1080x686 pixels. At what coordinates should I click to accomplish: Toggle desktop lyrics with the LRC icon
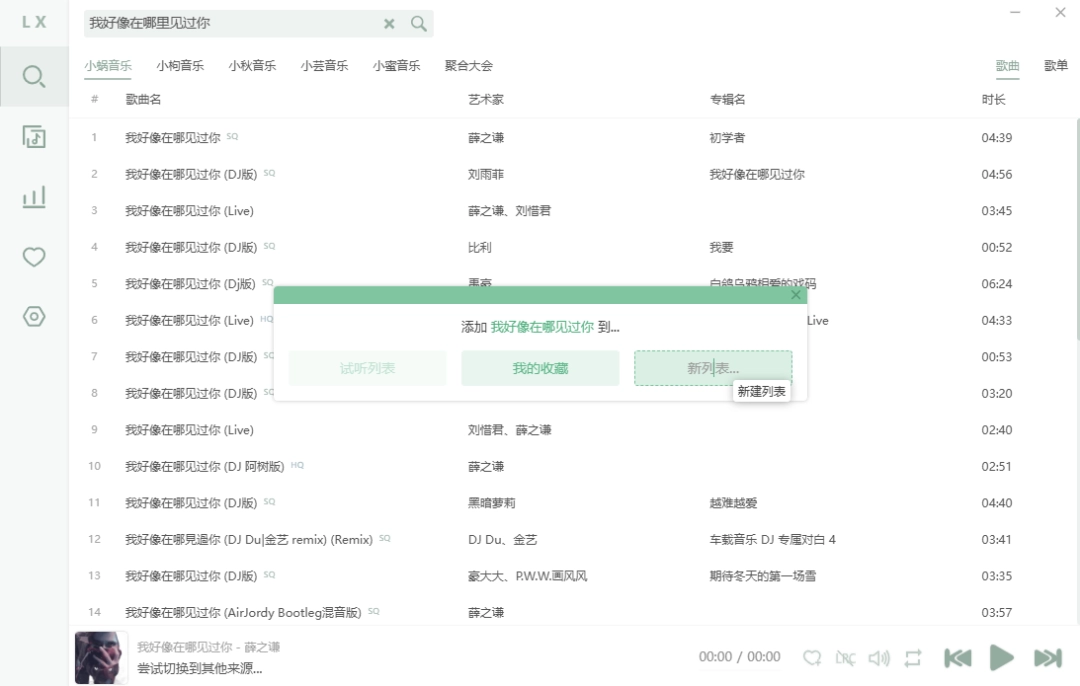(845, 657)
